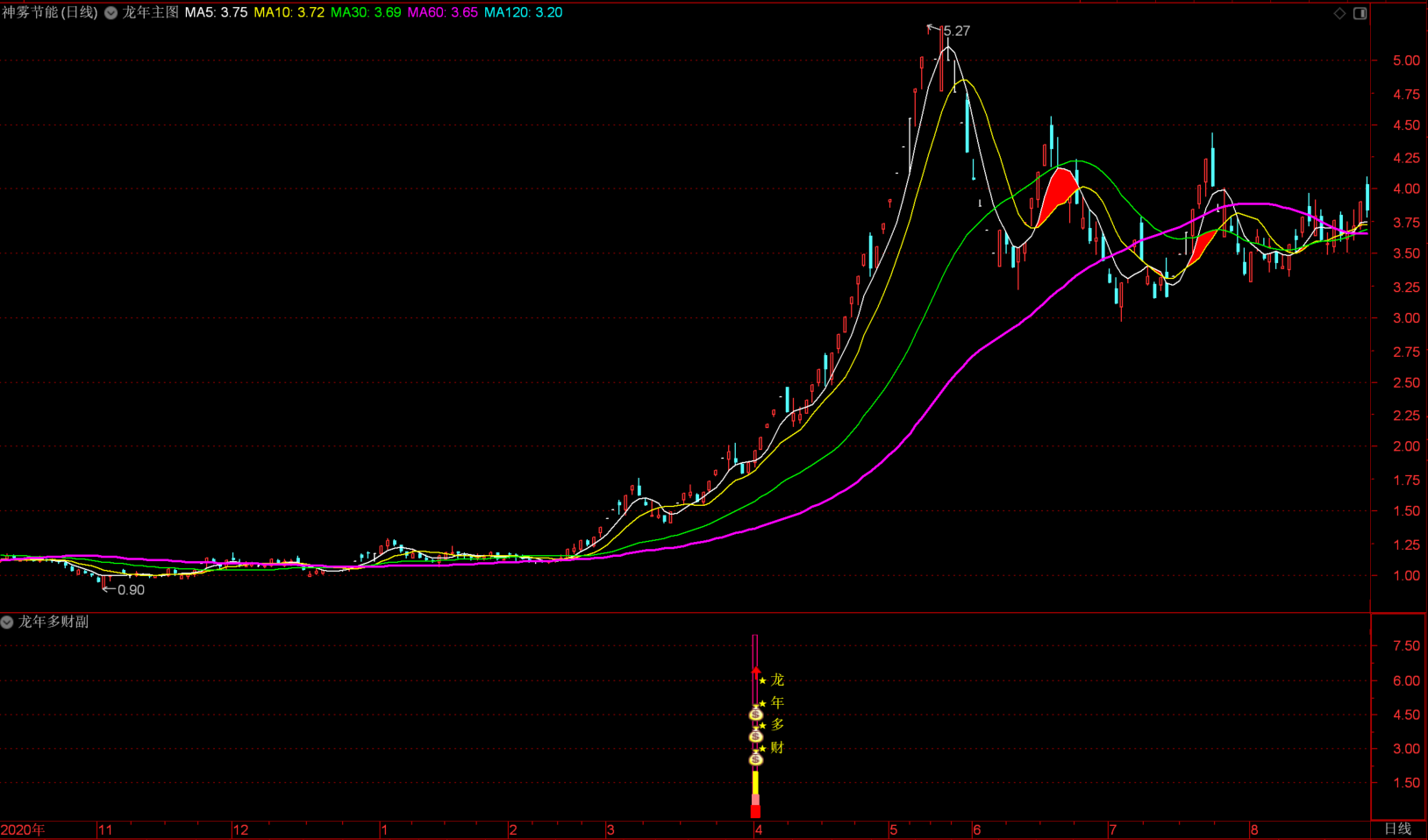The height and width of the screenshot is (840, 1428).
Task: Click the yellow MA10: 3.72 label
Action: coord(289,12)
